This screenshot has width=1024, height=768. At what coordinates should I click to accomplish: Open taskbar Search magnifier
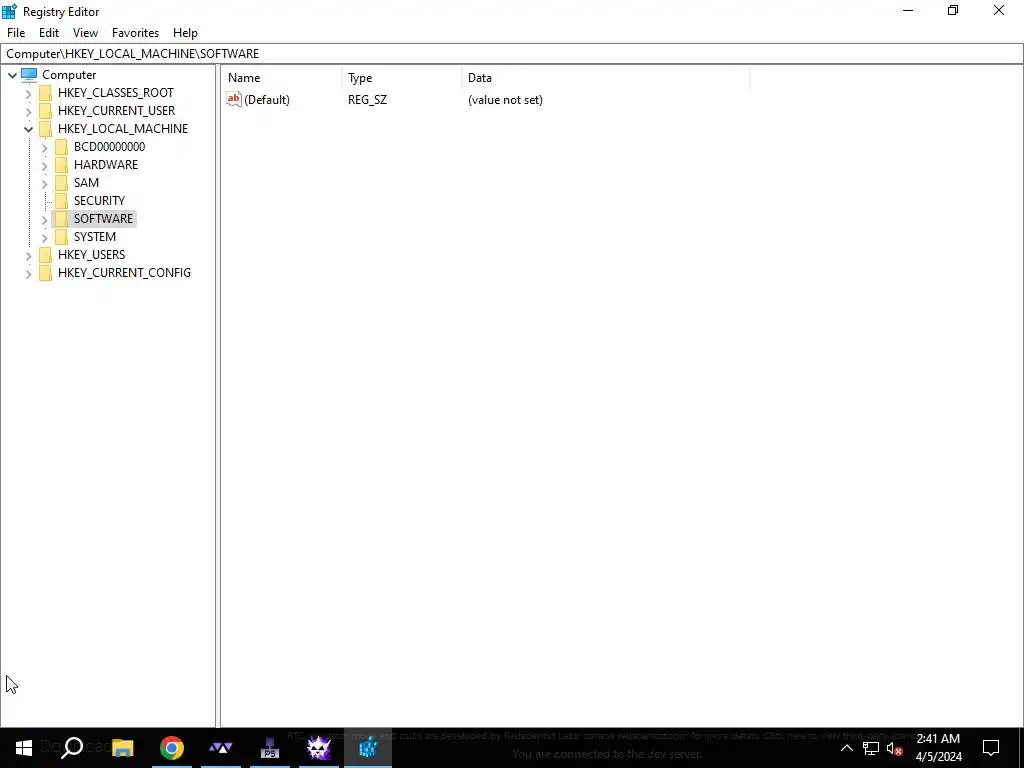click(72, 748)
